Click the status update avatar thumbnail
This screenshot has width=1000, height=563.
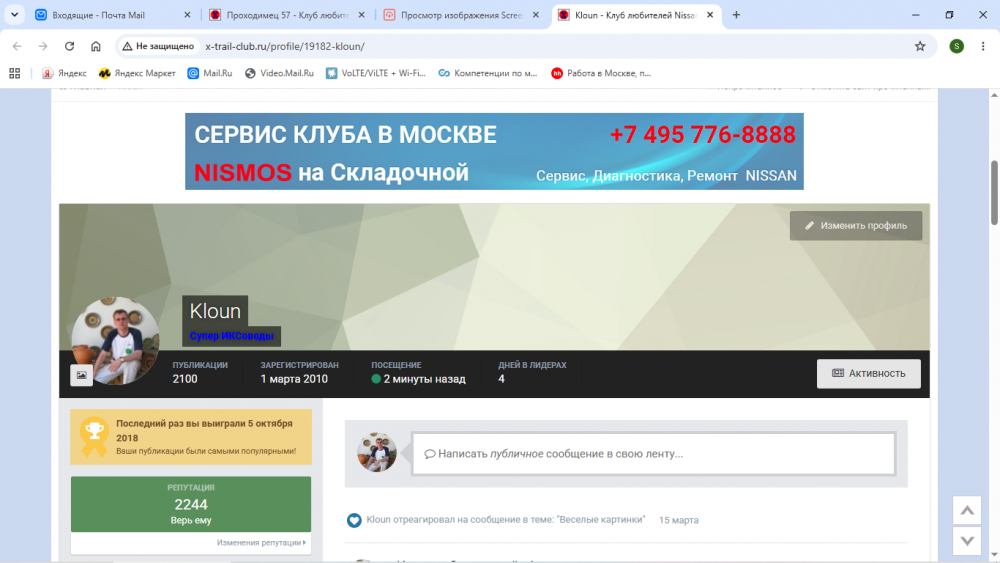(377, 452)
